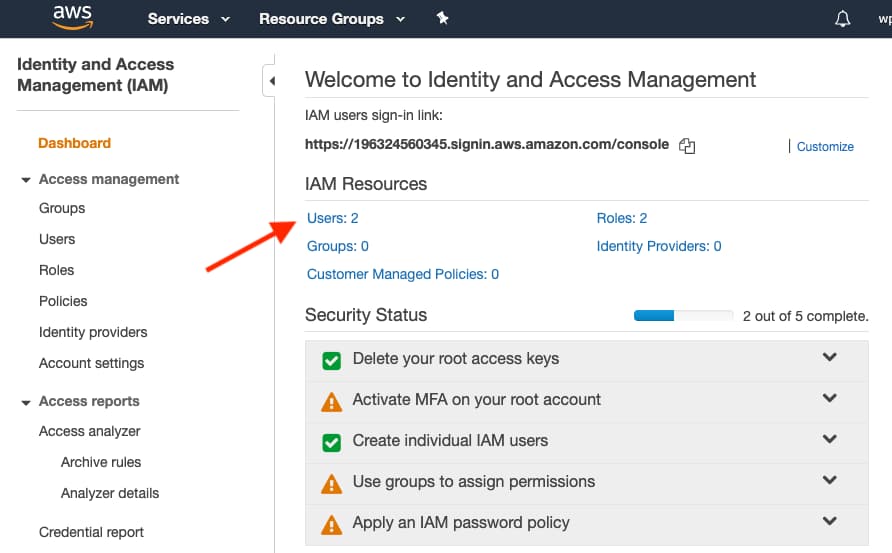Click the Roles: 2 resource link
Screen dimensions: 892x553
[x=622, y=218]
